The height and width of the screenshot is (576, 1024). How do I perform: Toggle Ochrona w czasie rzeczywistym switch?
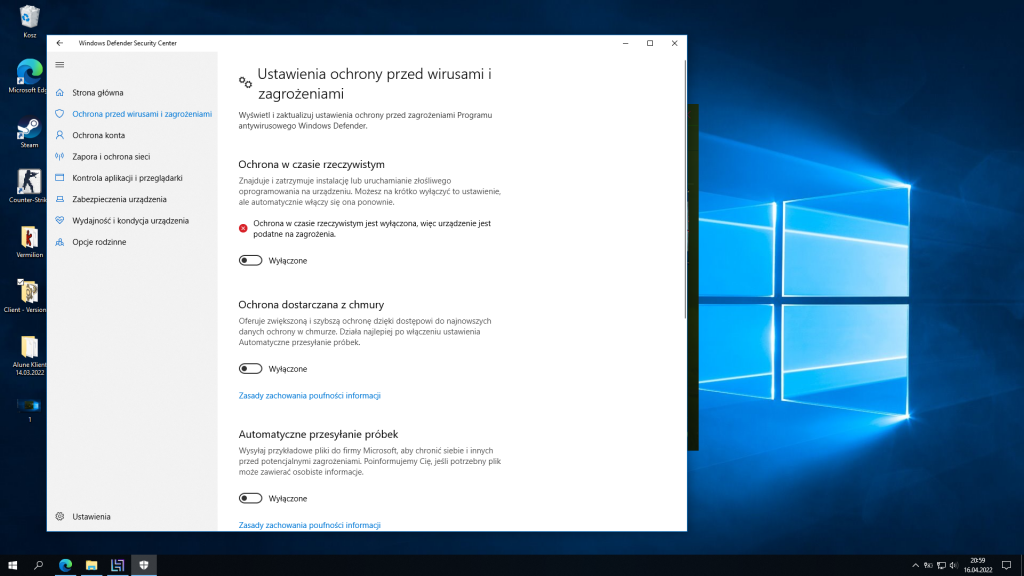click(x=250, y=261)
